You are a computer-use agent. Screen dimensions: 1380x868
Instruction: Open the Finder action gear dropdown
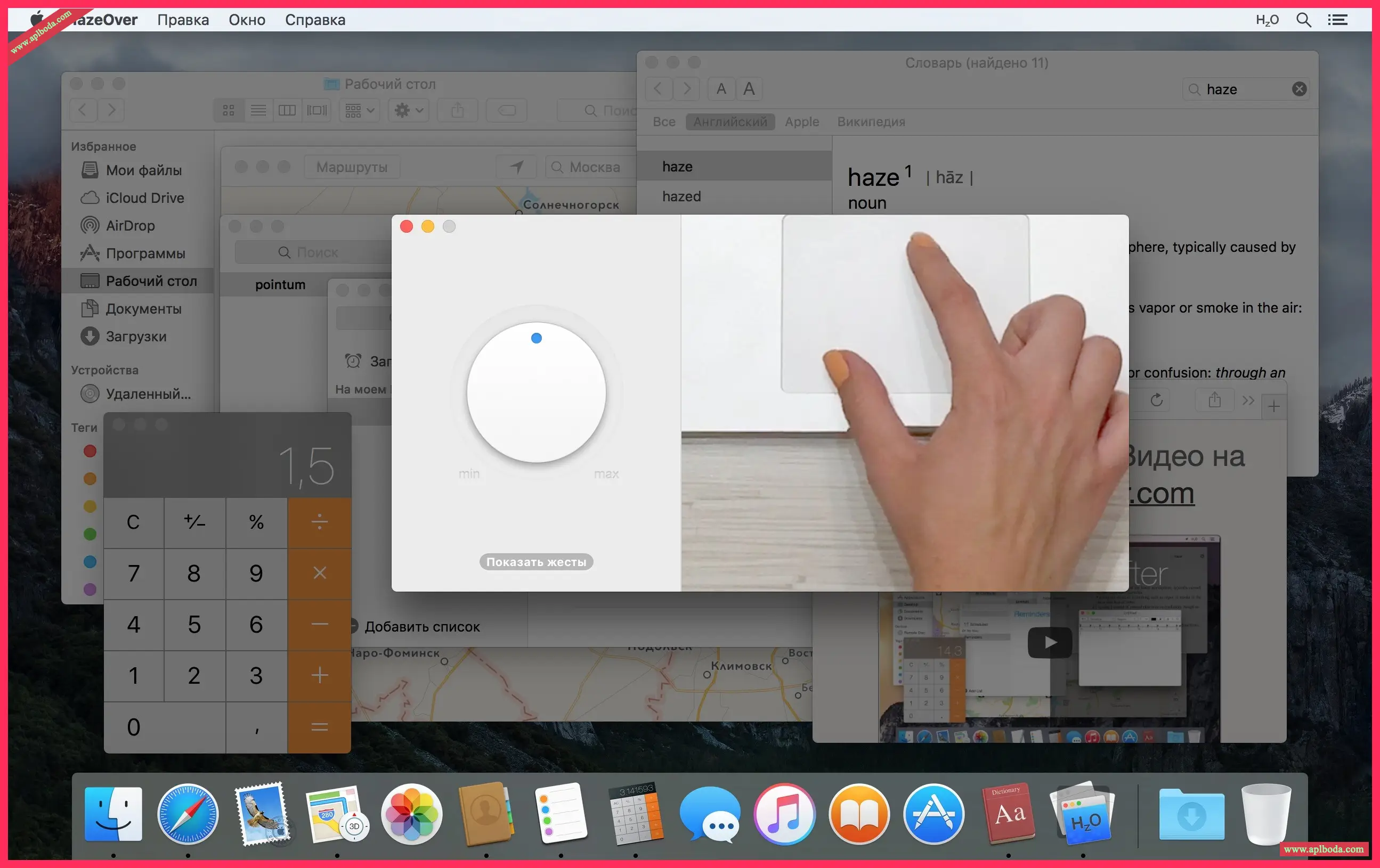pos(409,110)
